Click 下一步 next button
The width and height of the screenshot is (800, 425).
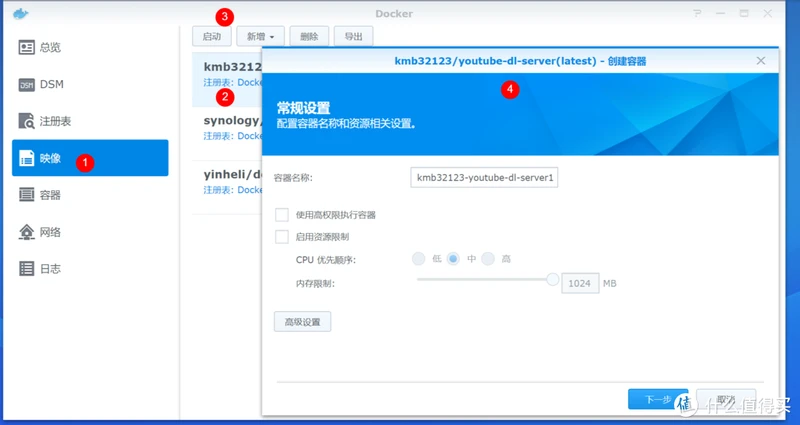(658, 399)
